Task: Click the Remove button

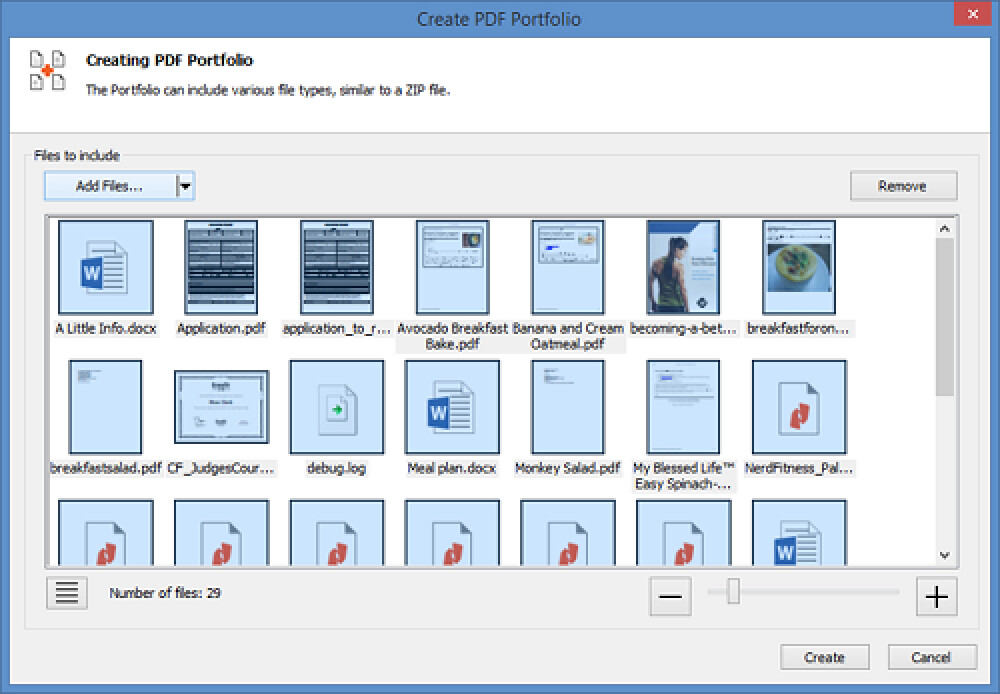Action: click(903, 185)
